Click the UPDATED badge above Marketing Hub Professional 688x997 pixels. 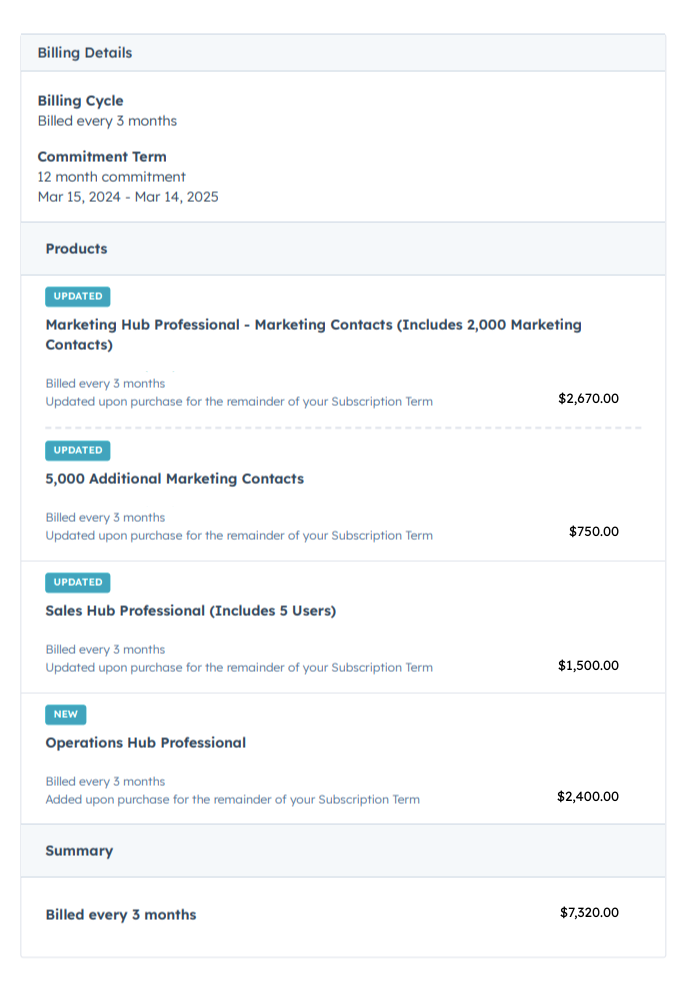[x=78, y=296]
